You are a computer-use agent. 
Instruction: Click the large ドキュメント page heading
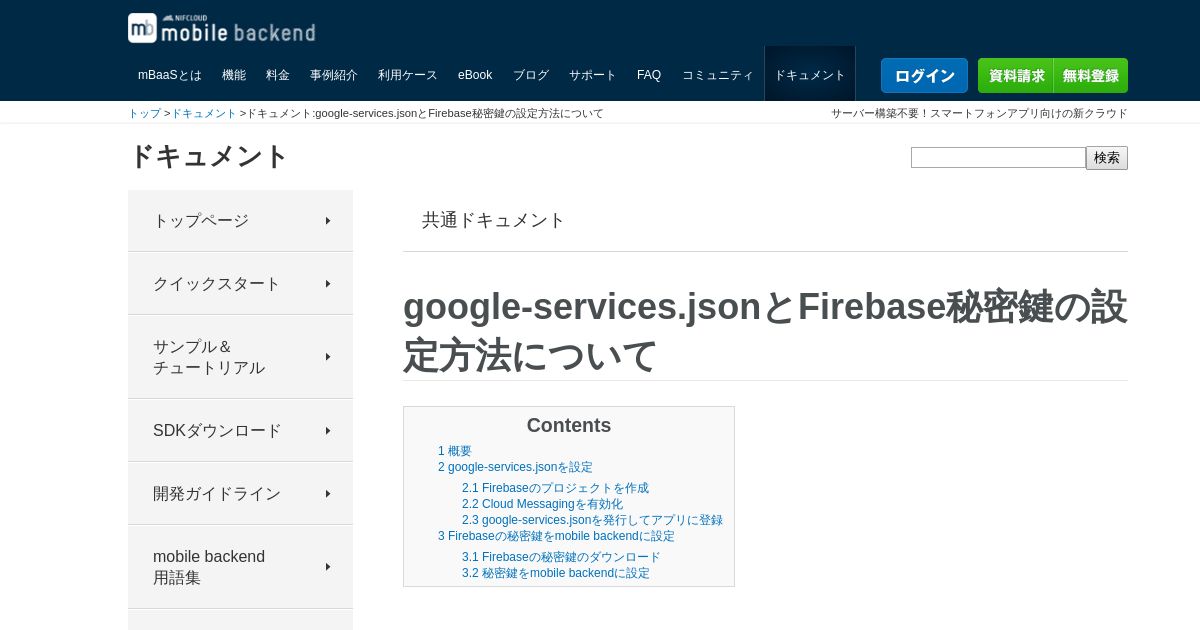pyautogui.click(x=209, y=156)
